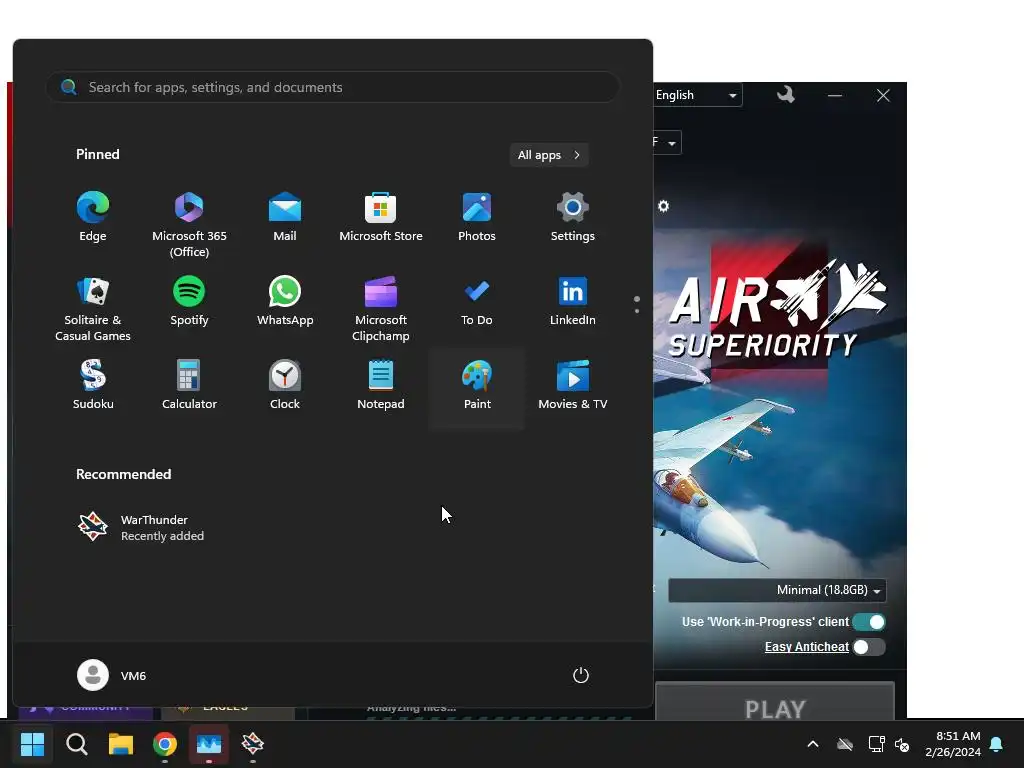This screenshot has height=768, width=1024.
Task: Launch the Calculator app
Action: (x=189, y=385)
